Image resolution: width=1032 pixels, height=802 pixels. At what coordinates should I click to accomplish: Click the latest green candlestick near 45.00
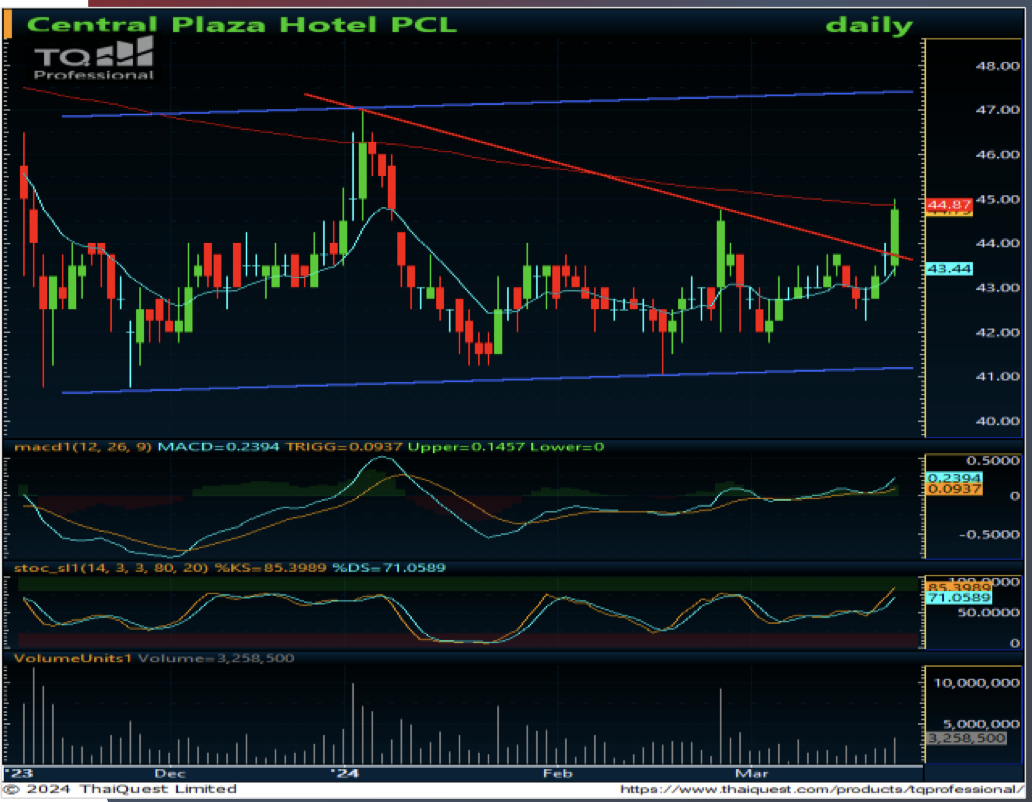tap(895, 237)
